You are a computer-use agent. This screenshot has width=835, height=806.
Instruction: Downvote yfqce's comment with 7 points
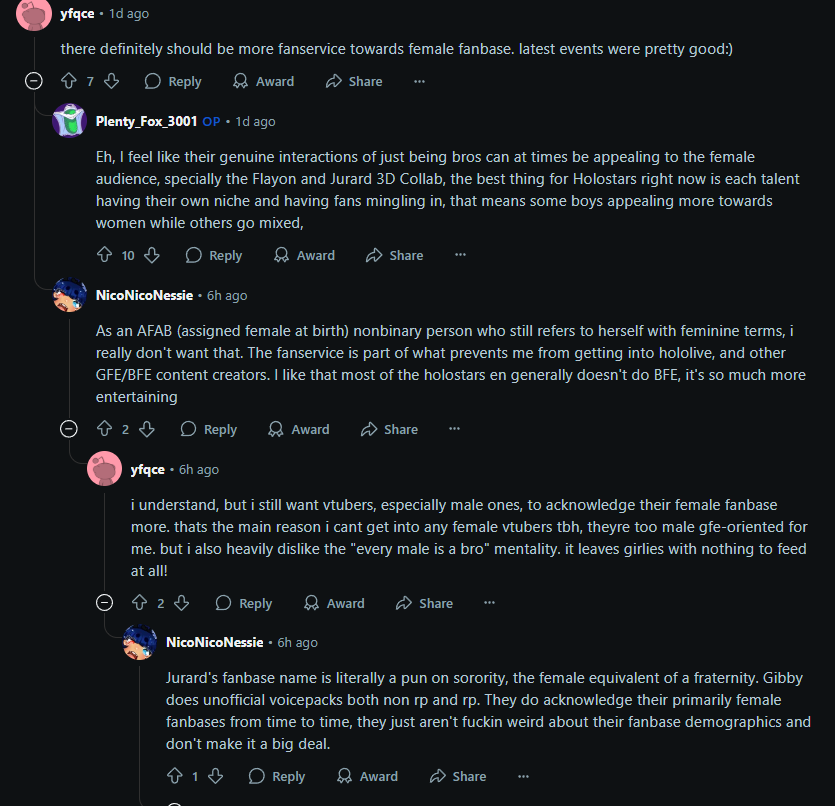111,81
